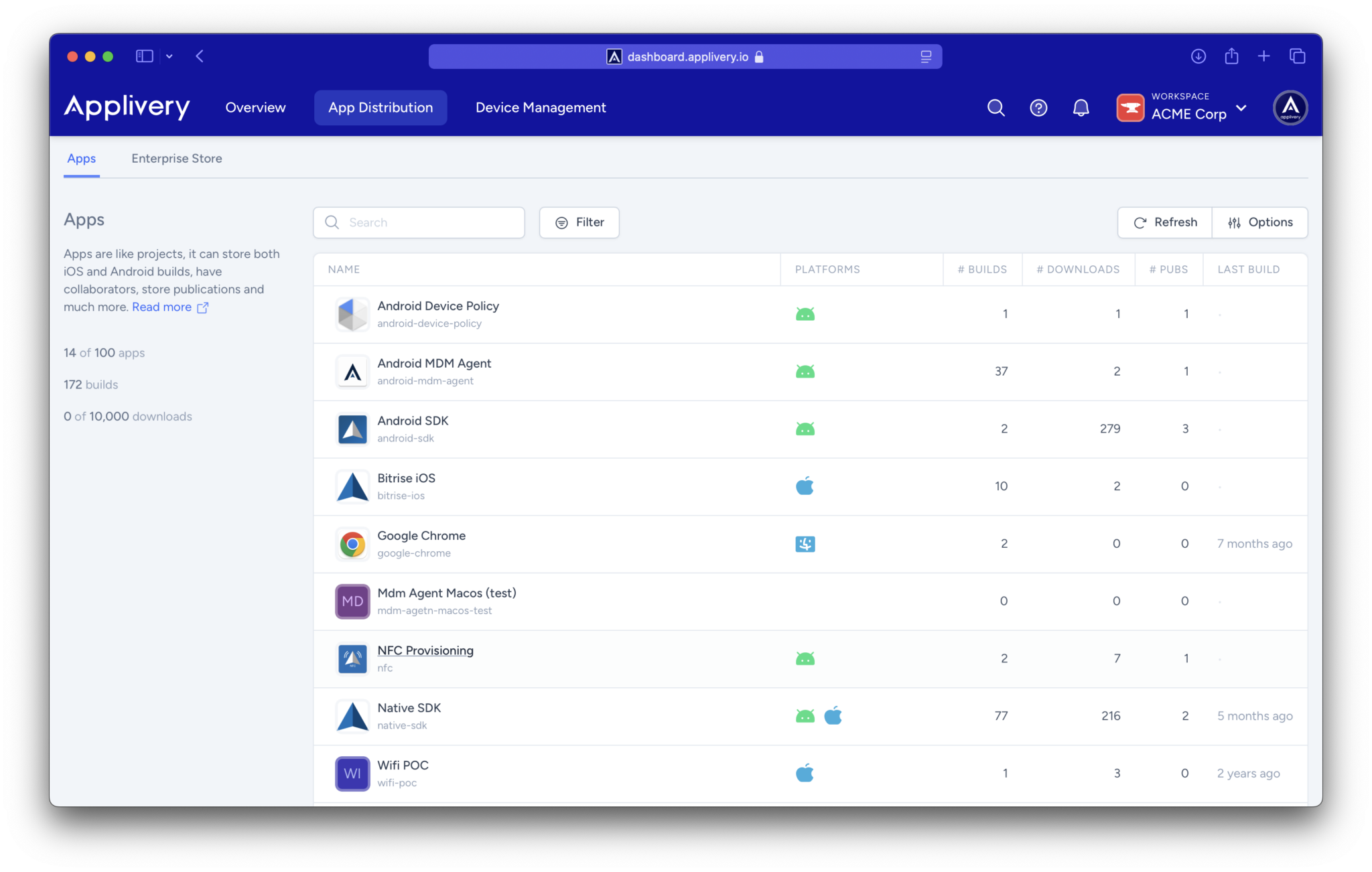Click the Refresh button
Viewport: 1372px width, 872px height.
pyautogui.click(x=1164, y=222)
